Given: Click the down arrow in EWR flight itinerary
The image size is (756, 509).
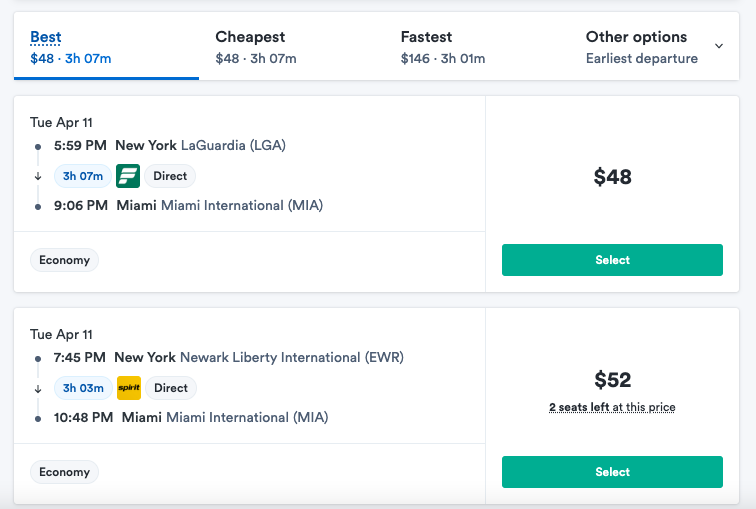Looking at the screenshot, I should tap(38, 389).
